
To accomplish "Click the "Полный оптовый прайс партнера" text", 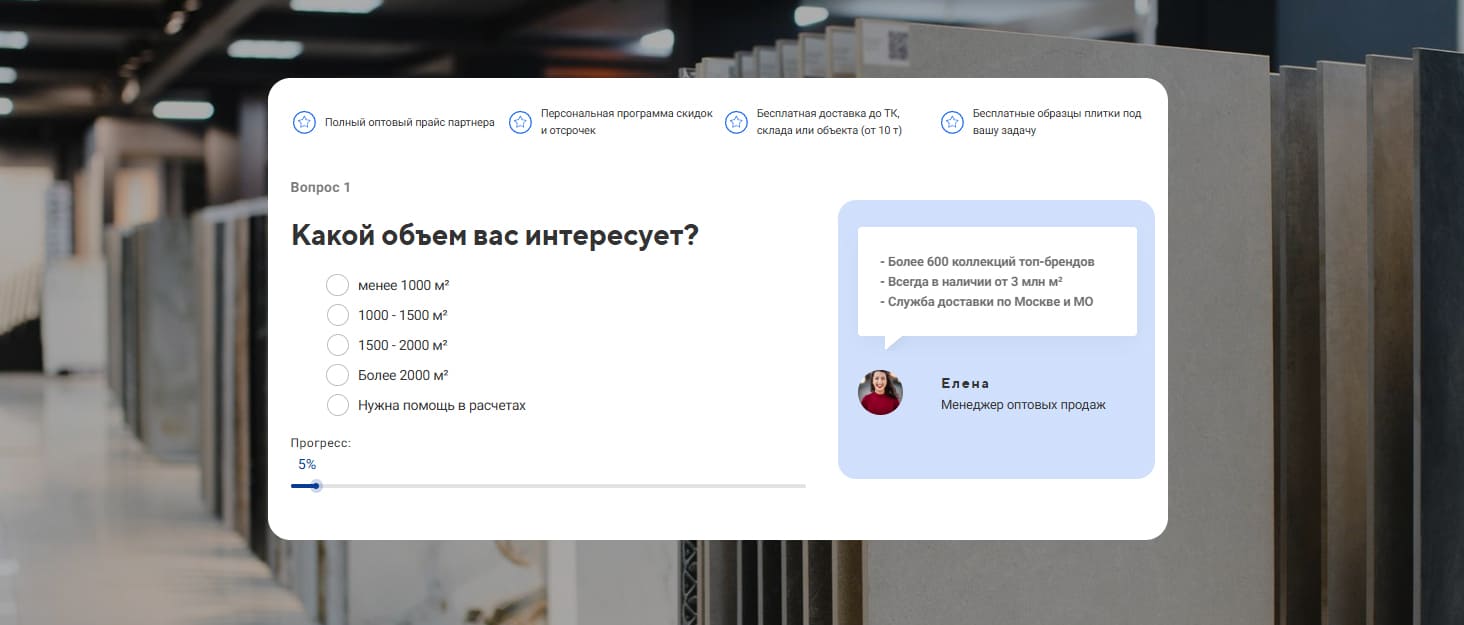I will (410, 123).
